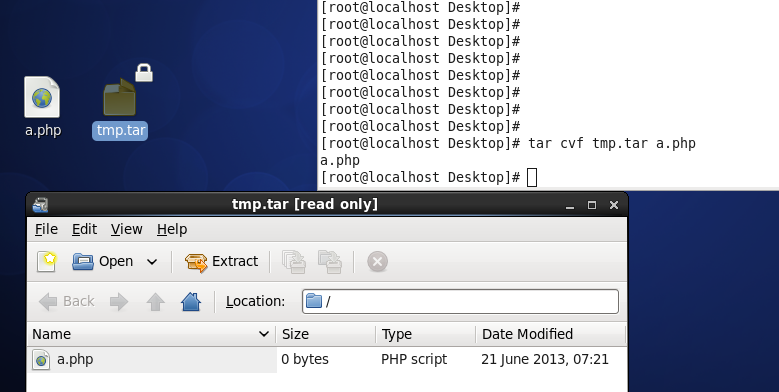Maximize the tmp.tar archive window
This screenshot has height=392, width=779.
tap(592, 205)
